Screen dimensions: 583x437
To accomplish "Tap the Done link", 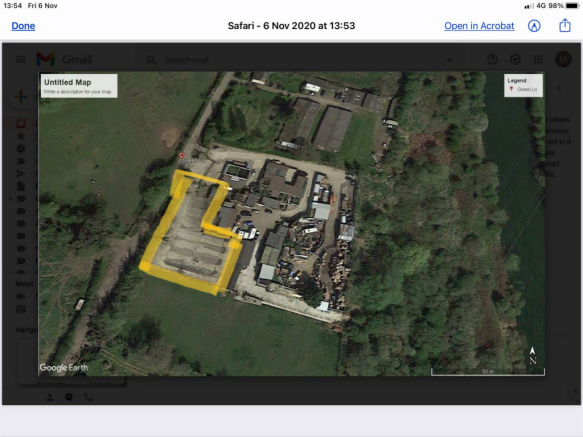I will (x=23, y=26).
